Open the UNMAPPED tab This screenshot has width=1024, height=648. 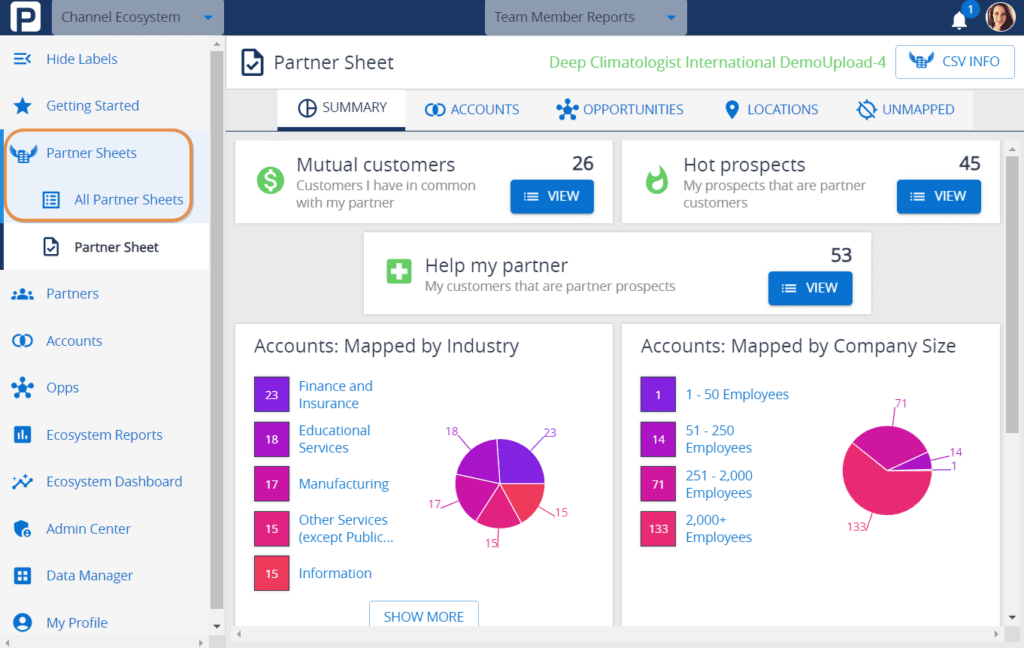[x=904, y=110]
